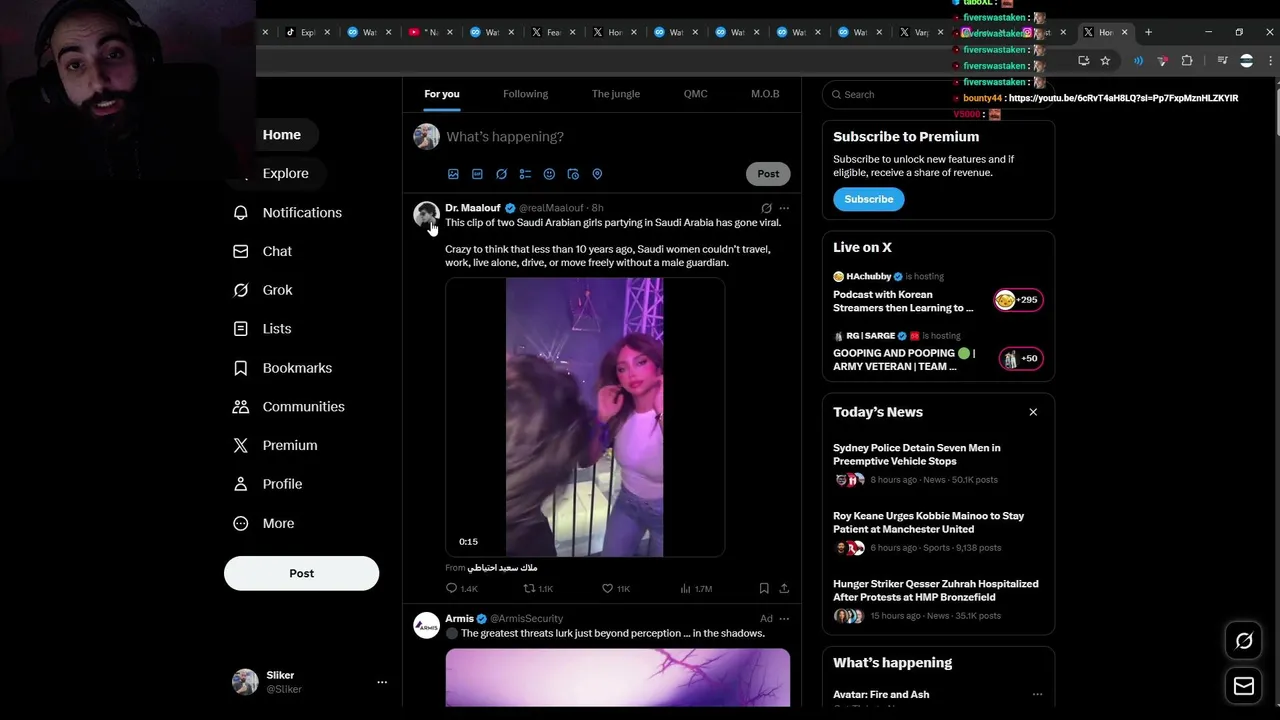1280x720 pixels.
Task: Click the grey composer Post button
Action: pos(768,174)
